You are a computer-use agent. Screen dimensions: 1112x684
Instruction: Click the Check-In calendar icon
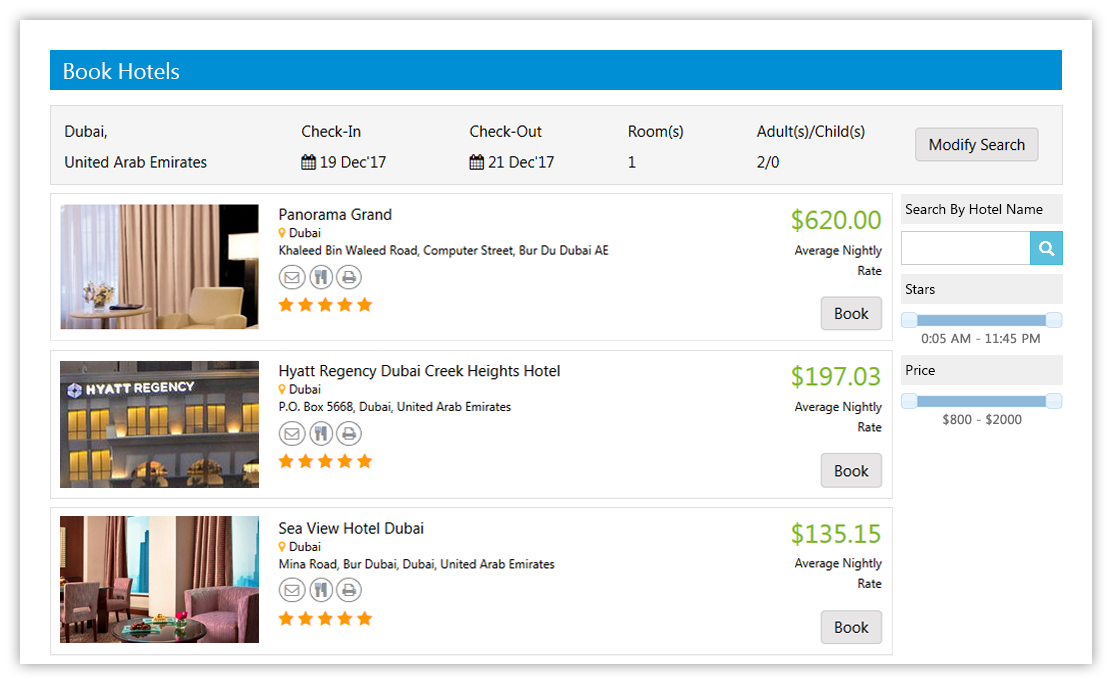pos(308,162)
